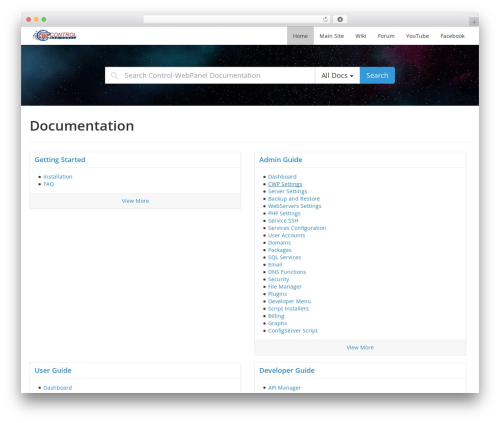Open the Plugins link

pos(277,294)
